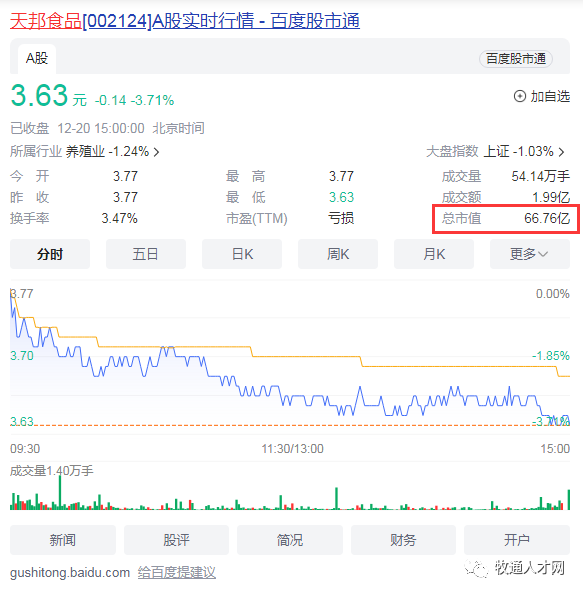Open the 天邦食品 A股实时行情 title link
The height and width of the screenshot is (594, 583).
click(x=185, y=21)
